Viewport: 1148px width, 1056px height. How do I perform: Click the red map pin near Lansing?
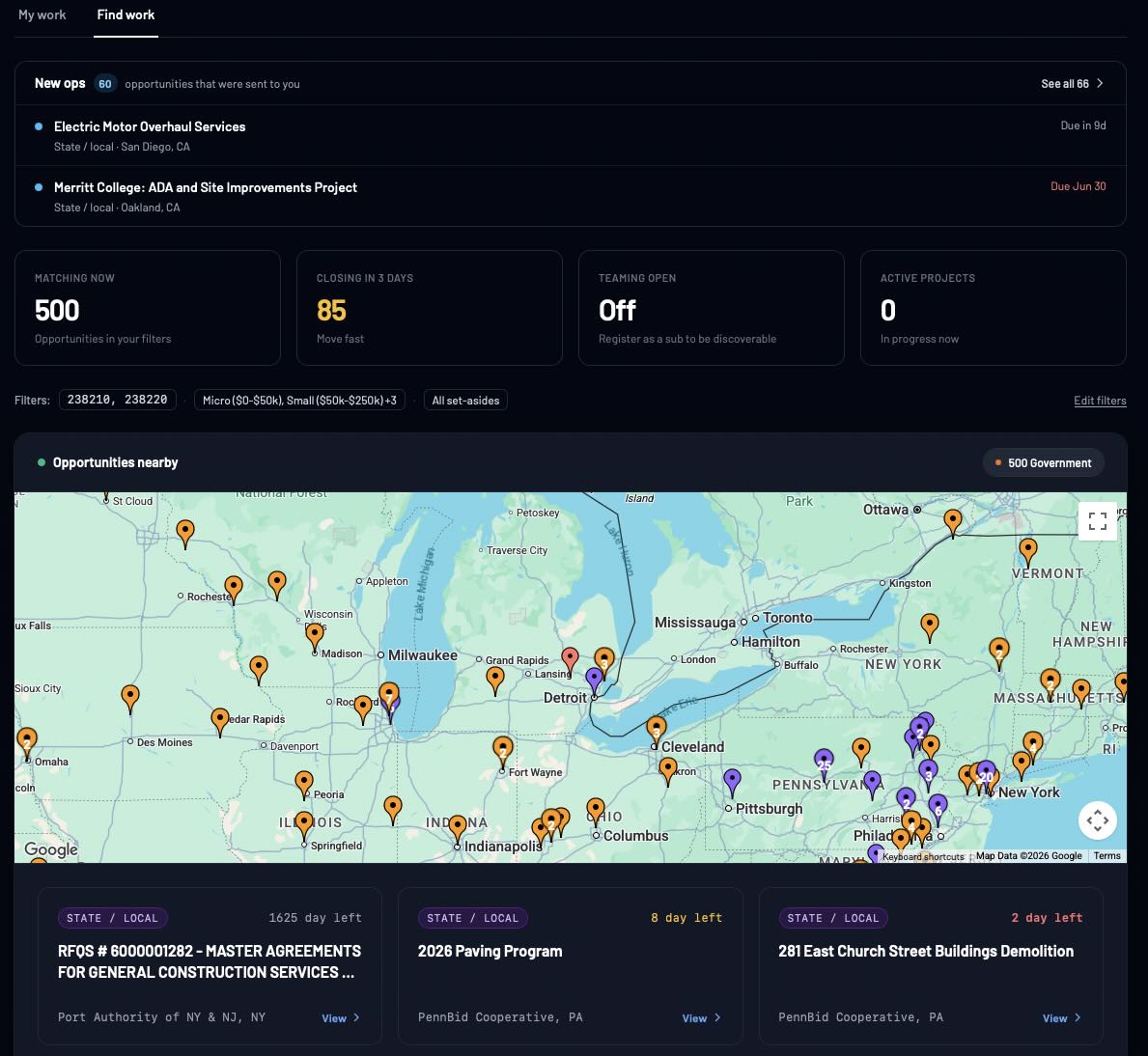point(570,658)
